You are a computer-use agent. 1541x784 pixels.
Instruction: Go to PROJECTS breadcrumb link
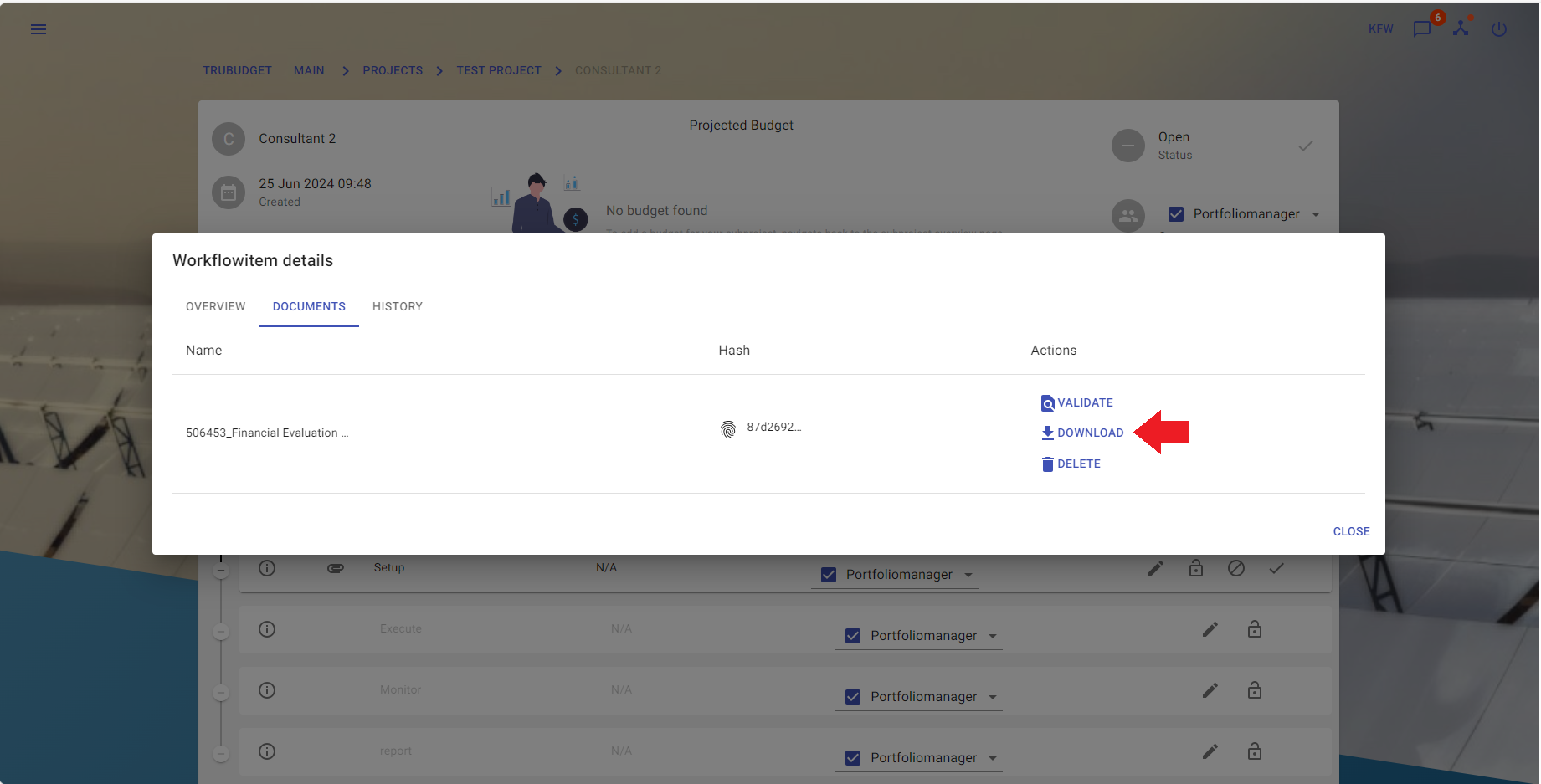point(393,70)
